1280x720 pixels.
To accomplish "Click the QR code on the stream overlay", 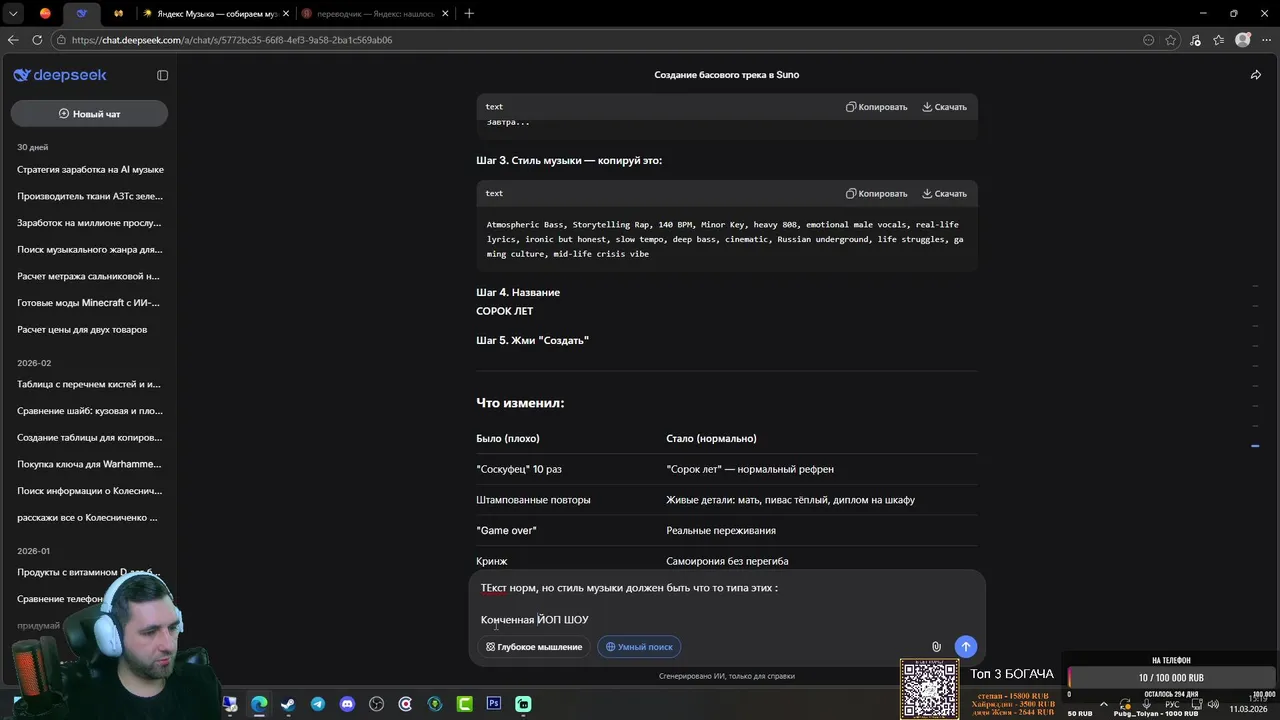I will 930,689.
